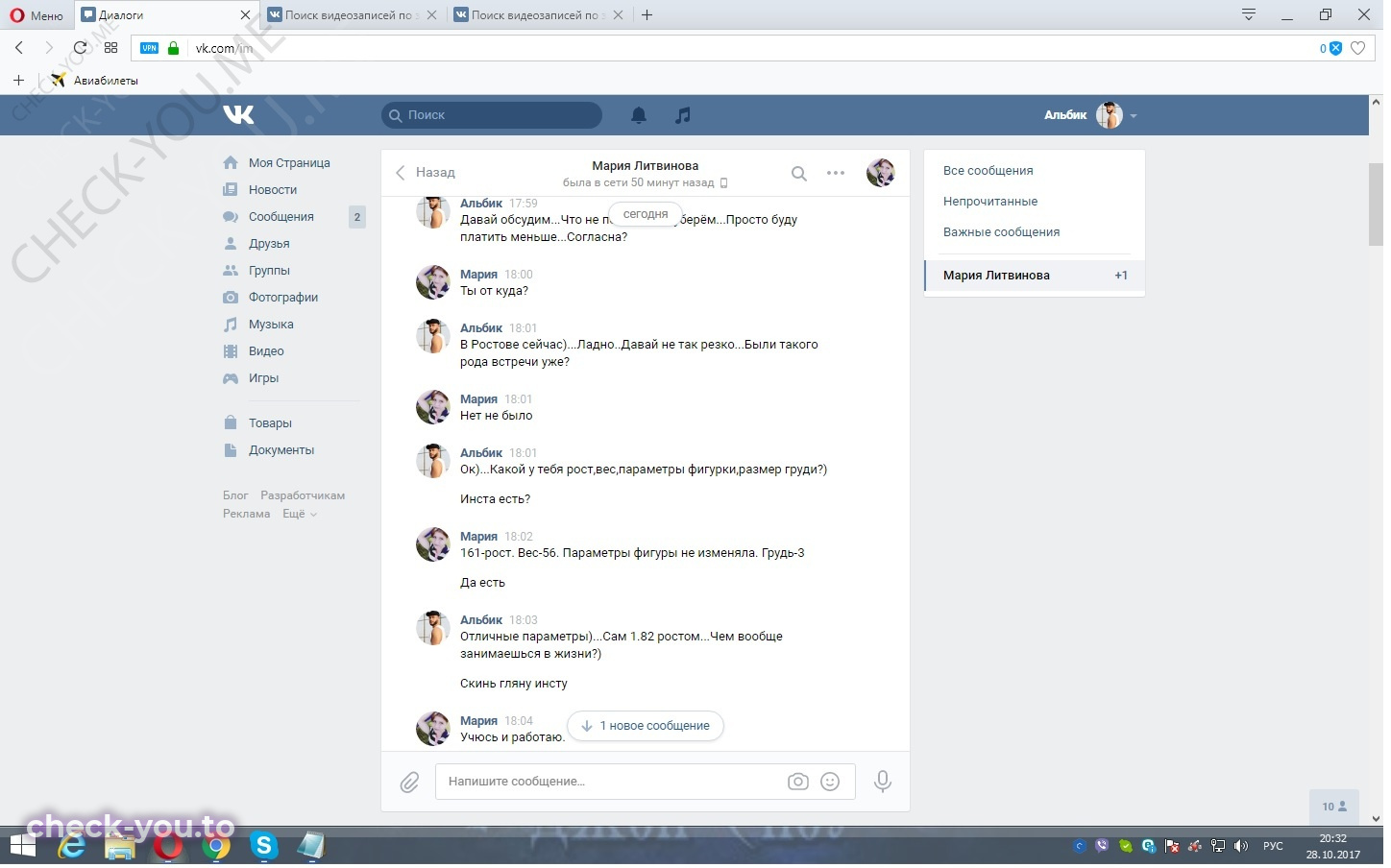Viewport: 1391px width, 868px height.
Task: Switch to the second Поиск видеозаписей tab
Action: [538, 15]
